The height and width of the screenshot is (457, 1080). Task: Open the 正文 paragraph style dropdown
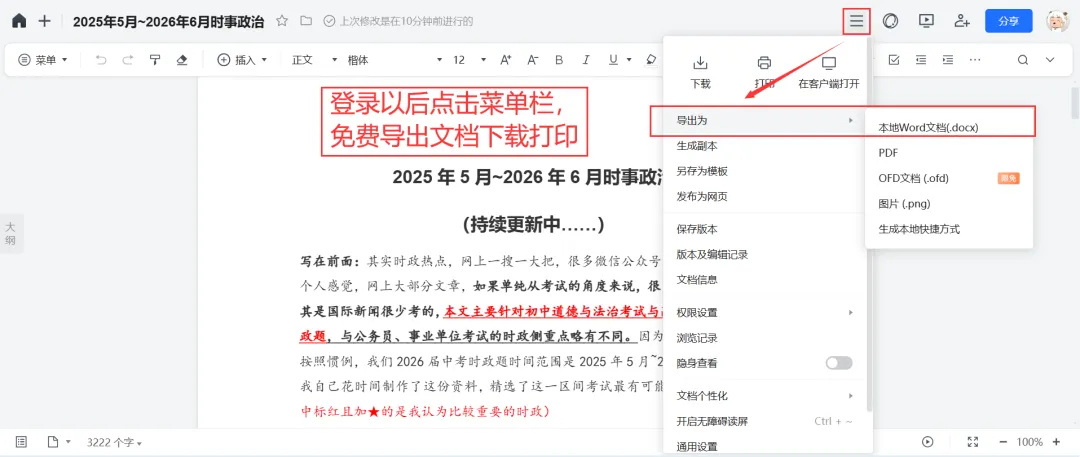(315, 60)
